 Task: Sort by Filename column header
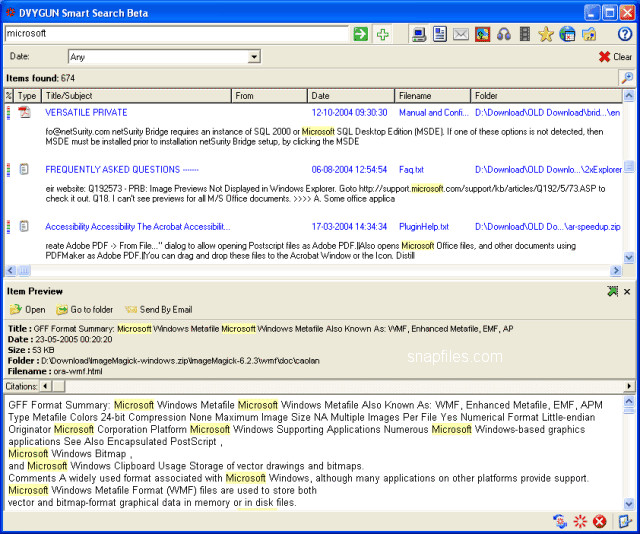pos(433,96)
